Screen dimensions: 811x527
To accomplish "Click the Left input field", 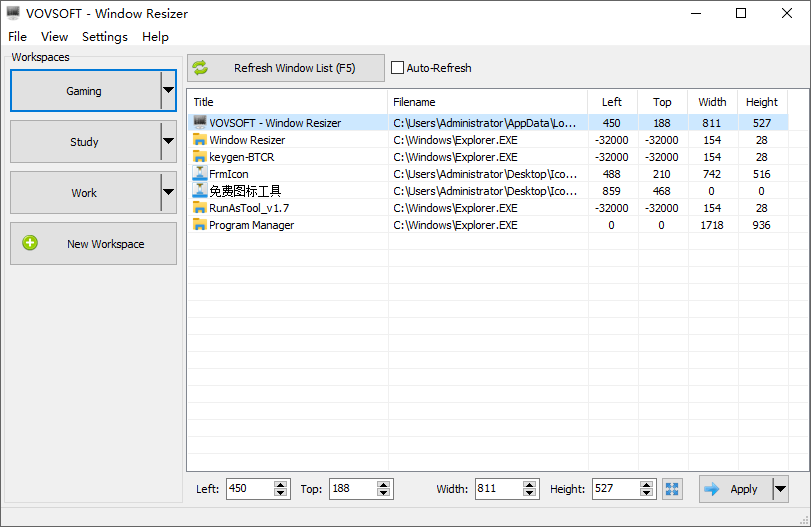I will pos(250,489).
